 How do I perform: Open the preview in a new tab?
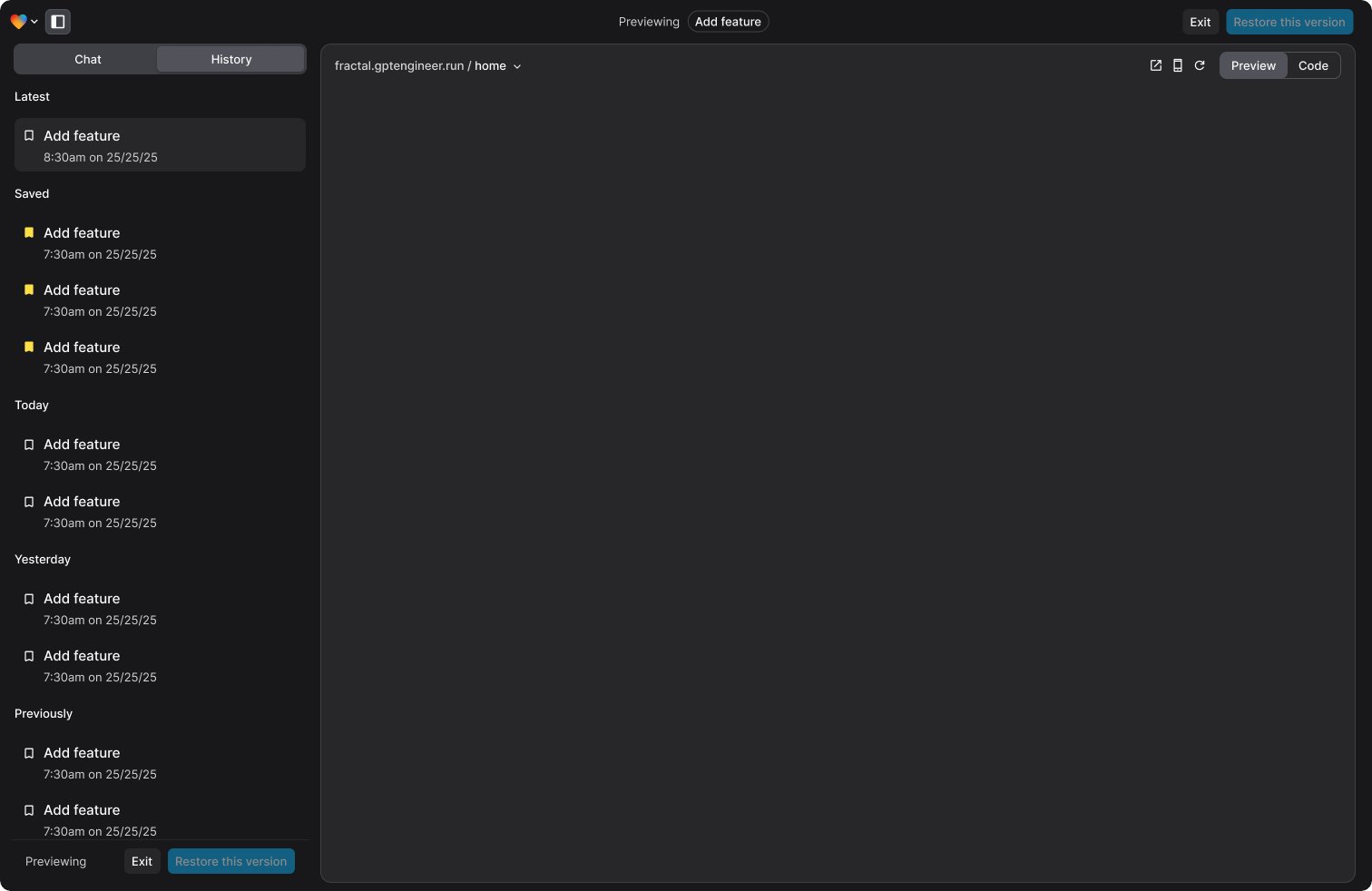(x=1155, y=64)
